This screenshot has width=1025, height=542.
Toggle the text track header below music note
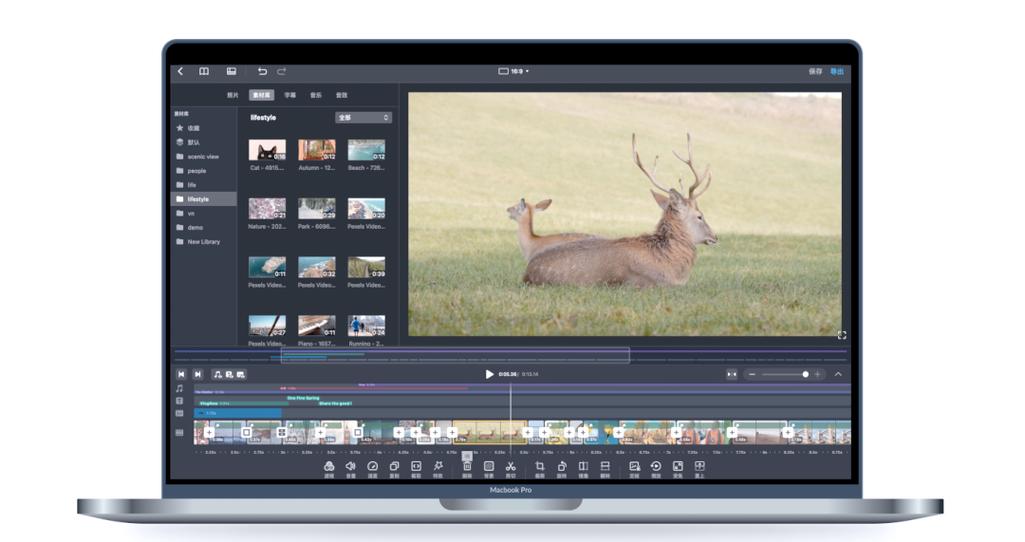[180, 401]
